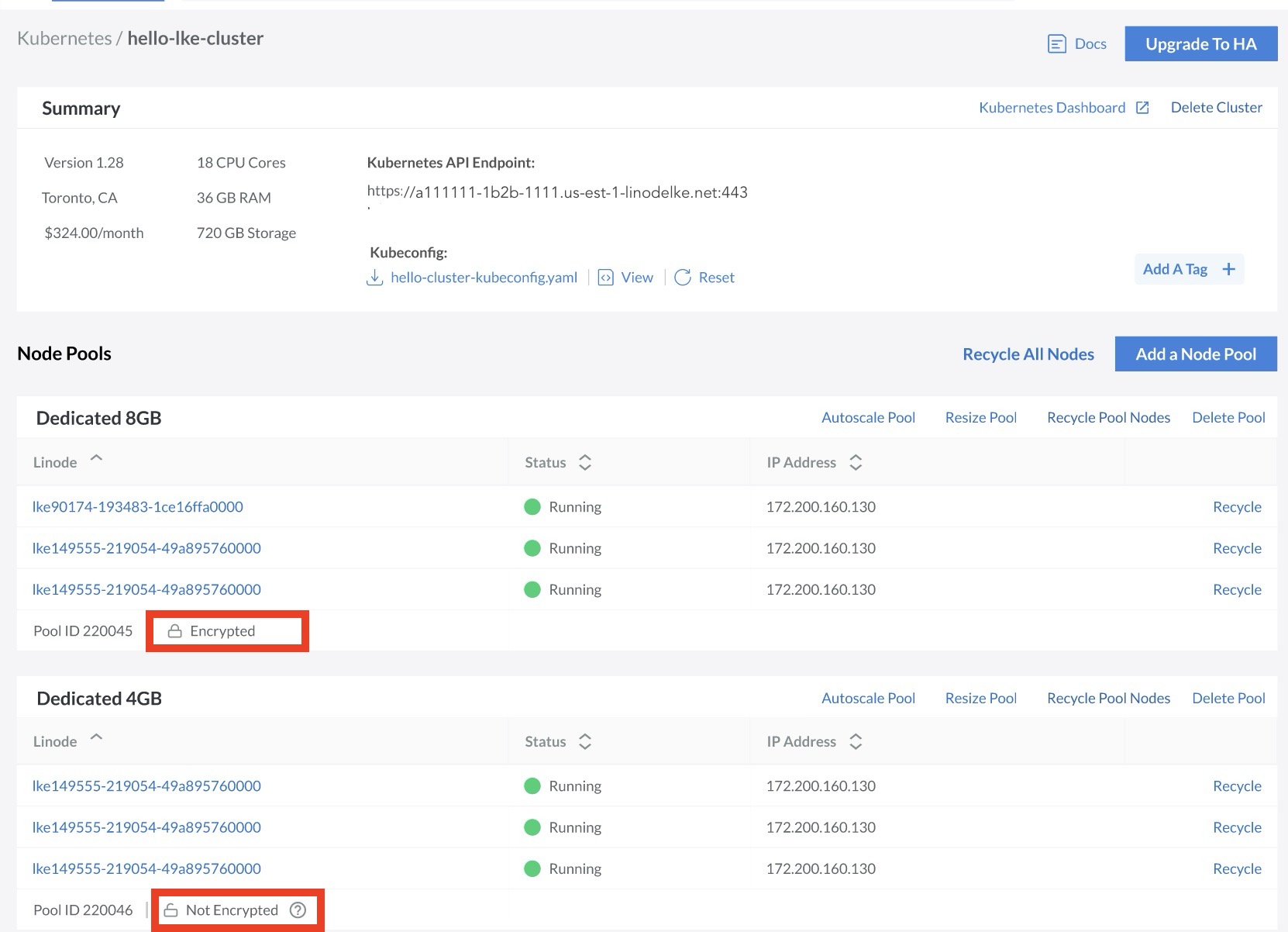Viewport: 1288px width, 932px height.
Task: Click the Docs document icon
Action: tap(1056, 44)
